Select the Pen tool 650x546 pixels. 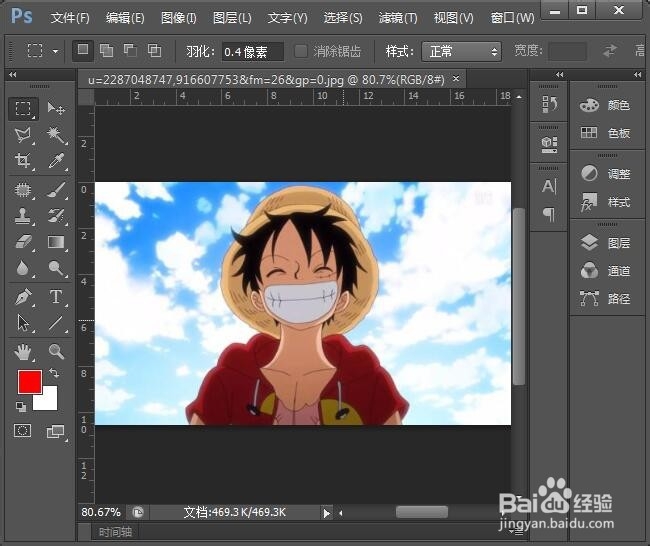[x=23, y=297]
